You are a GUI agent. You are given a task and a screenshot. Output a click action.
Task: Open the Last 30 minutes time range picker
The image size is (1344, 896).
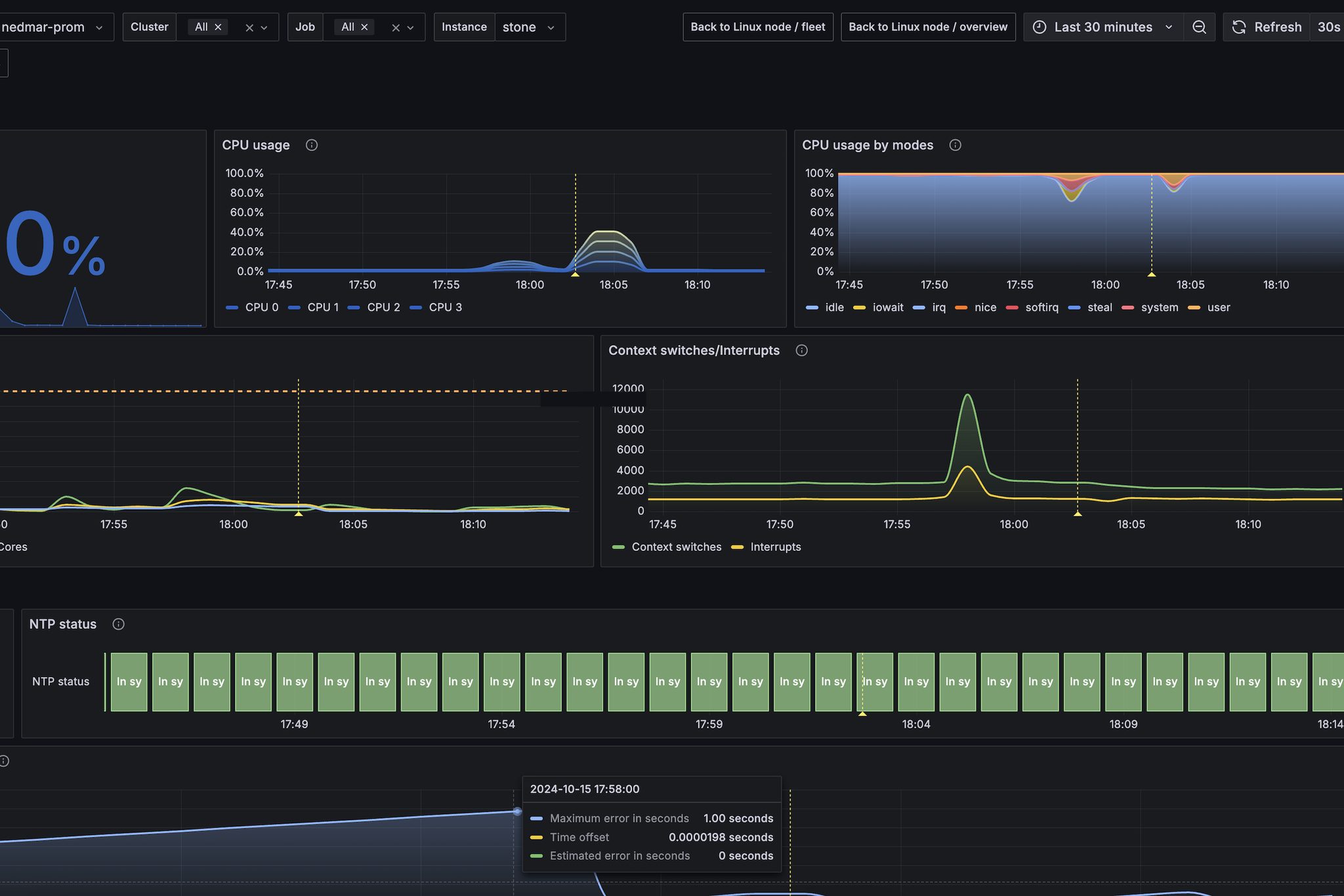pos(1103,27)
